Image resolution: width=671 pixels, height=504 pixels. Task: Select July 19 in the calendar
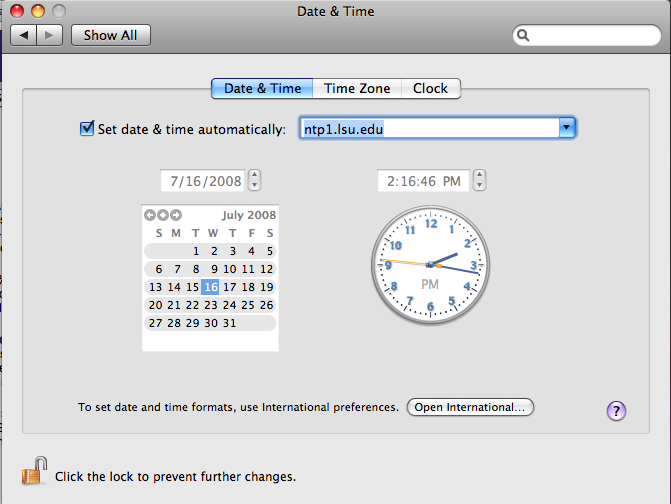click(x=267, y=287)
